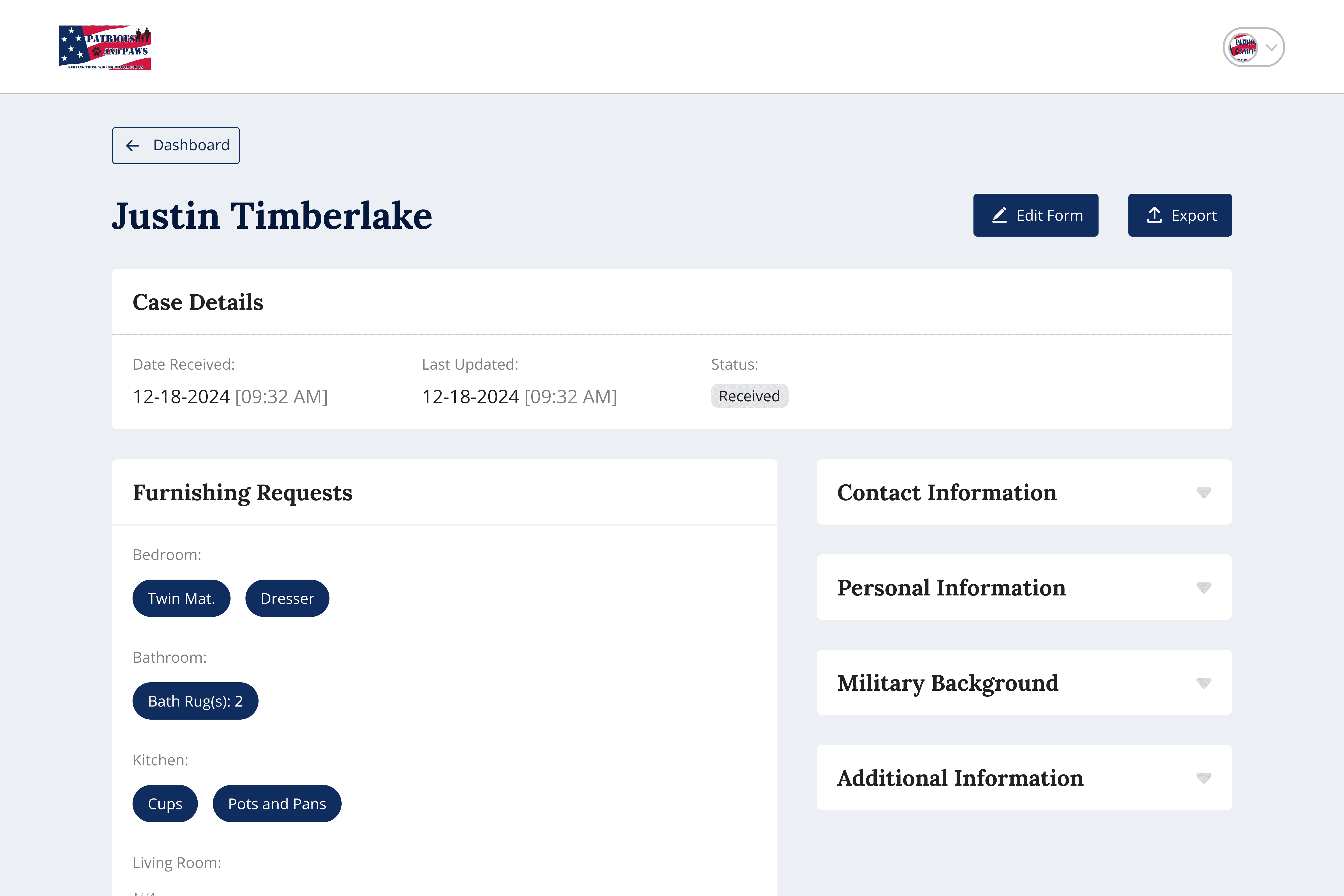1344x896 pixels.
Task: Open the account menu chevron
Action: coord(1271,47)
